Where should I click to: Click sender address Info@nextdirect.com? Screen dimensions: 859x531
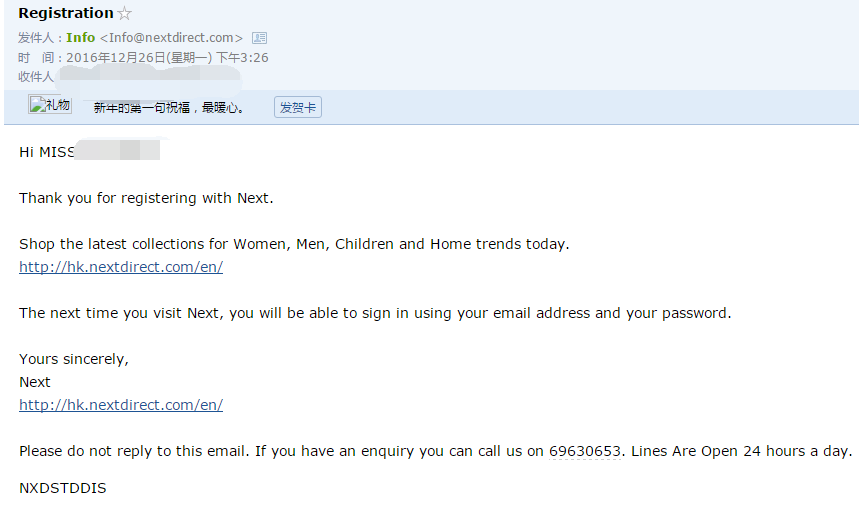click(171, 38)
